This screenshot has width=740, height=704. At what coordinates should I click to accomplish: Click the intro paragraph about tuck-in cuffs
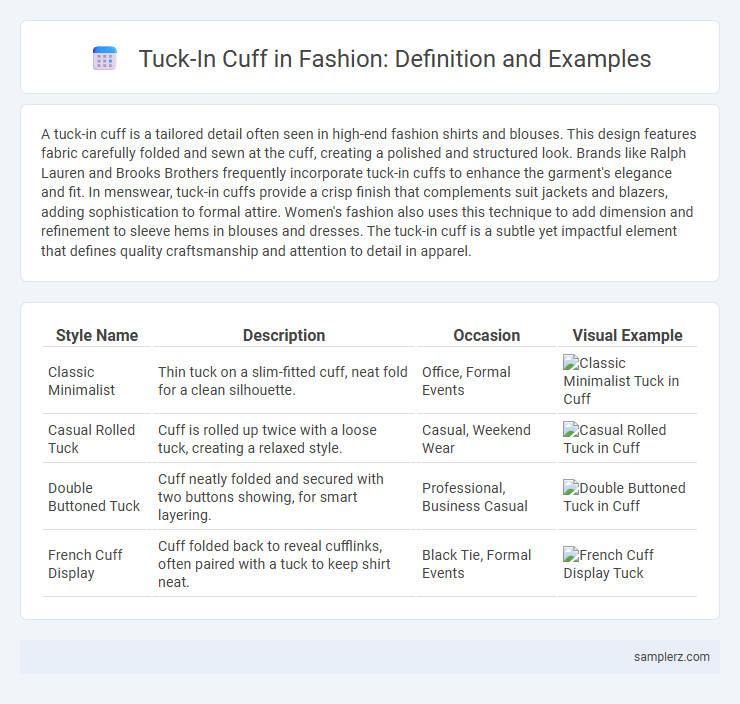pos(369,193)
